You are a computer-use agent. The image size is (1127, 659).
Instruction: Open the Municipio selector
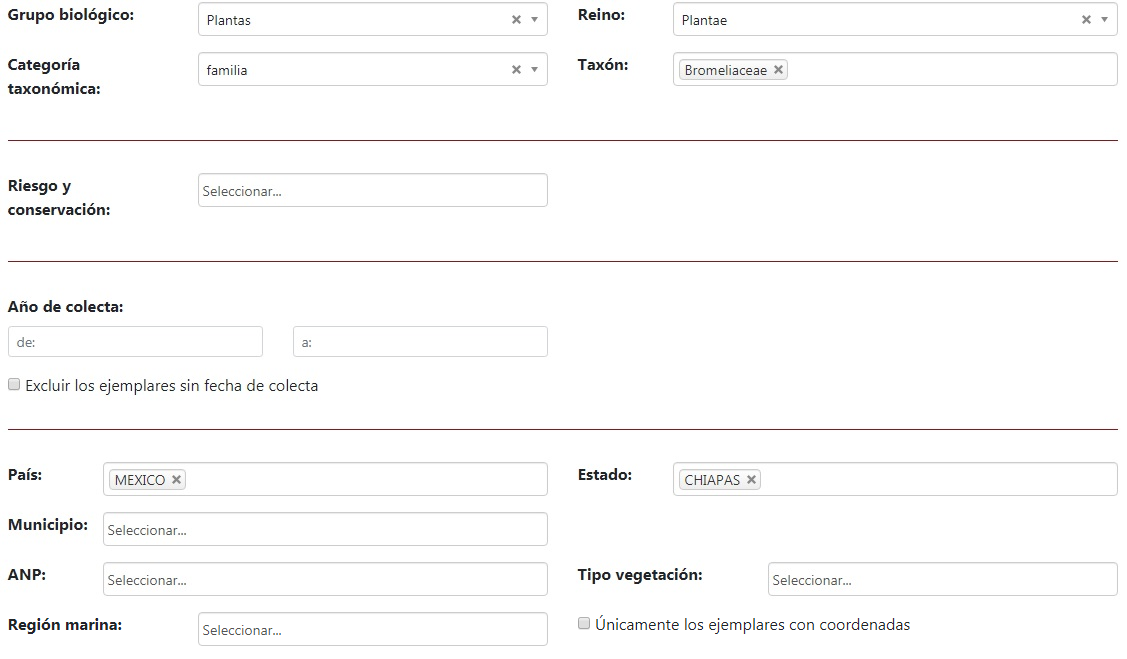(325, 530)
